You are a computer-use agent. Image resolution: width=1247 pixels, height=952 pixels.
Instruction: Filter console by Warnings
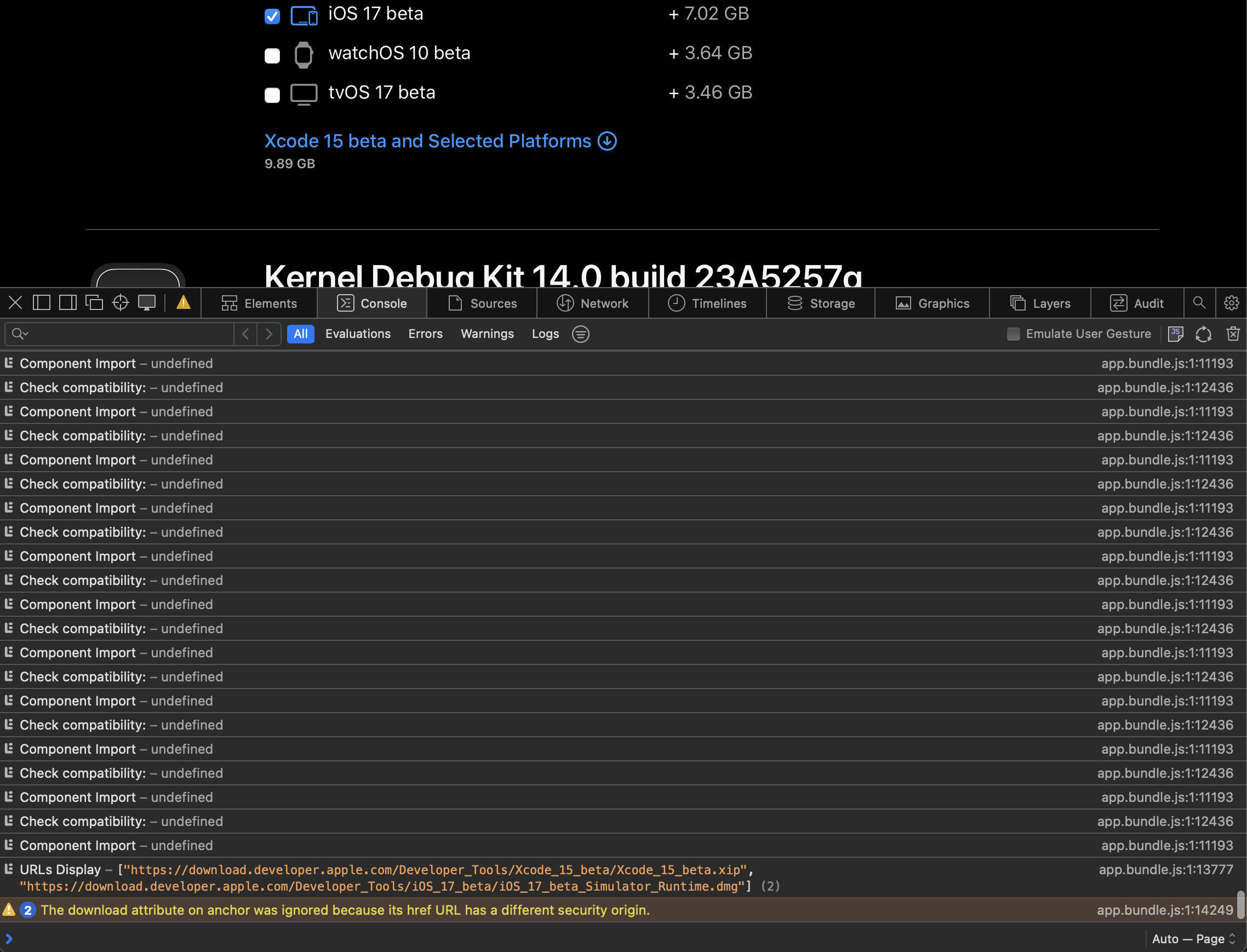coord(488,334)
